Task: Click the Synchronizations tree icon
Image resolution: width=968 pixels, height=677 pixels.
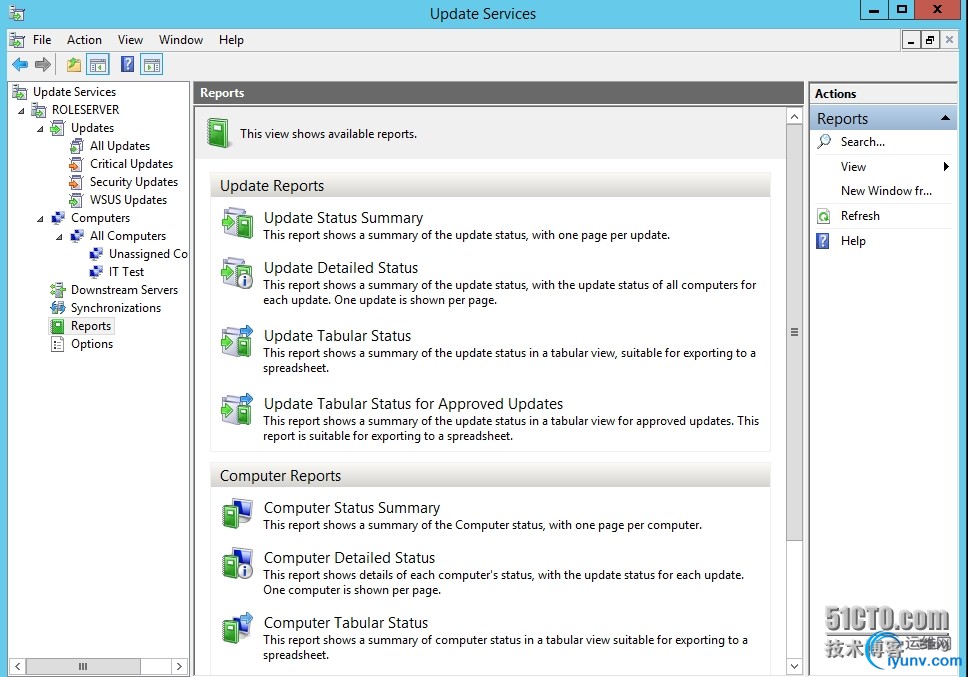Action: point(57,307)
